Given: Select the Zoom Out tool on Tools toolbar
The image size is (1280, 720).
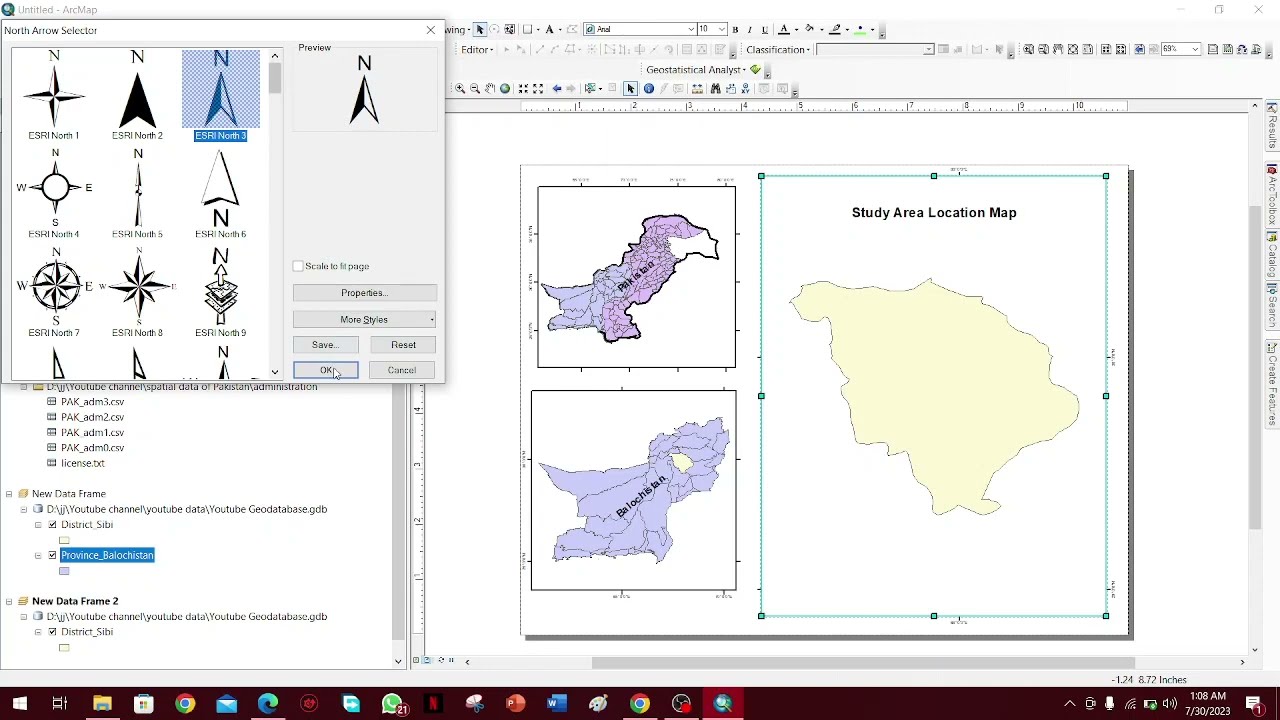Looking at the screenshot, I should pos(475,89).
